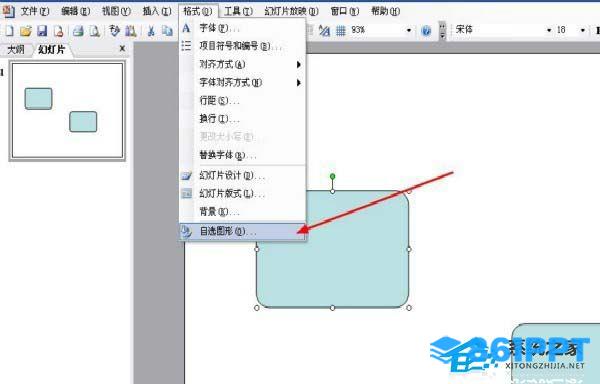Click the New document toolbar icon
The image size is (600, 384).
click(9, 31)
